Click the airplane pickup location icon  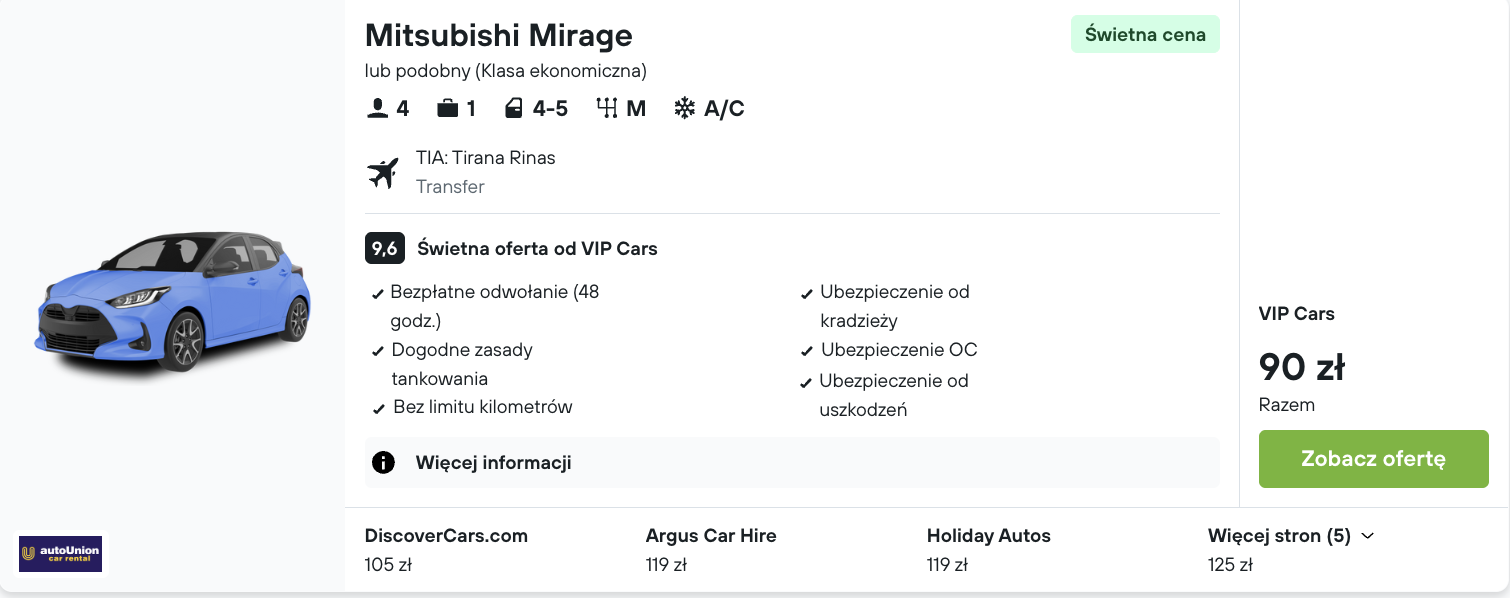pos(383,172)
